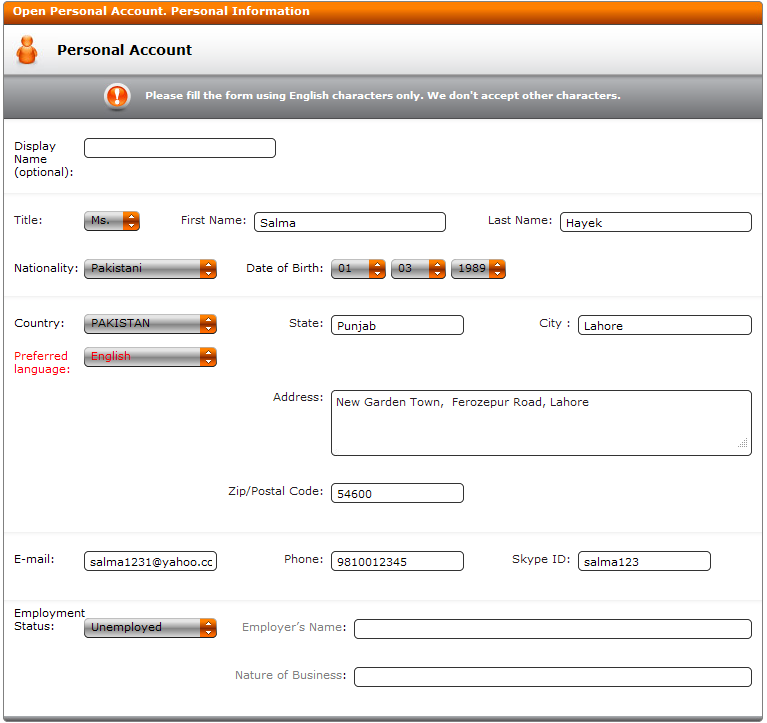
Task: Click the orange Personal Account user icon
Action: 27,50
